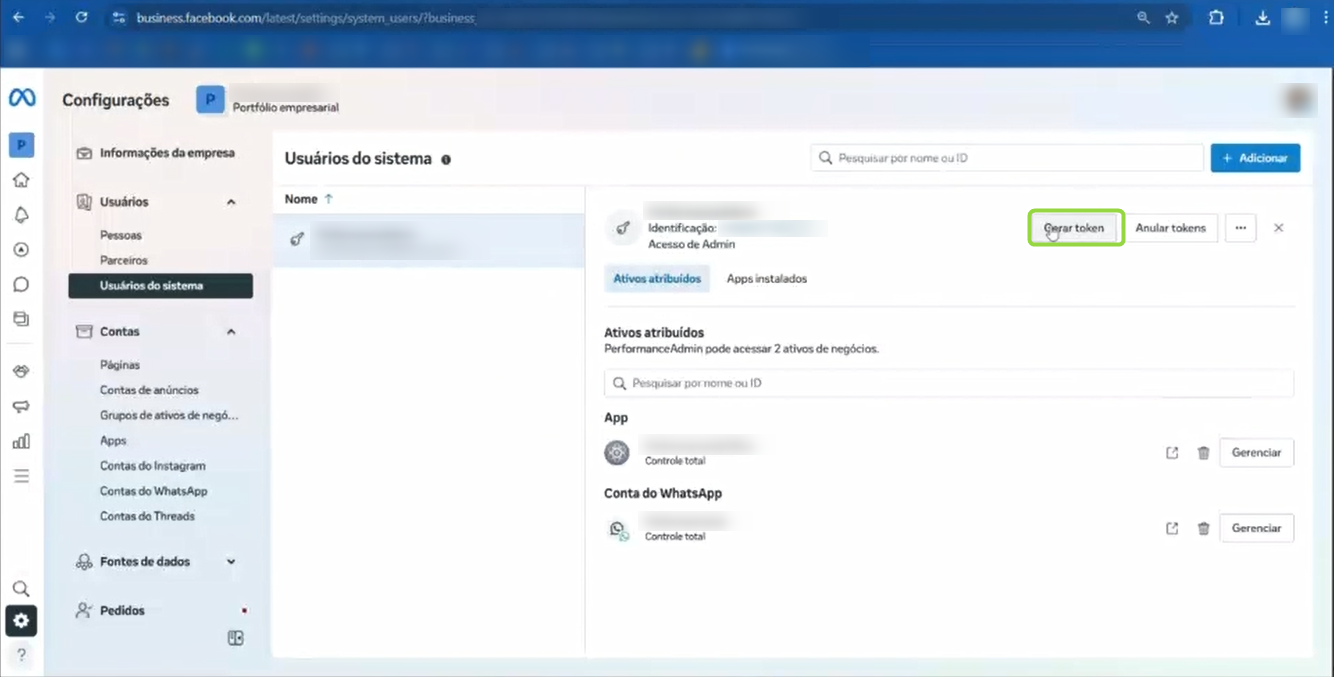Open Contas do WhatsApp menu item
The image size is (1334, 677).
coord(153,491)
